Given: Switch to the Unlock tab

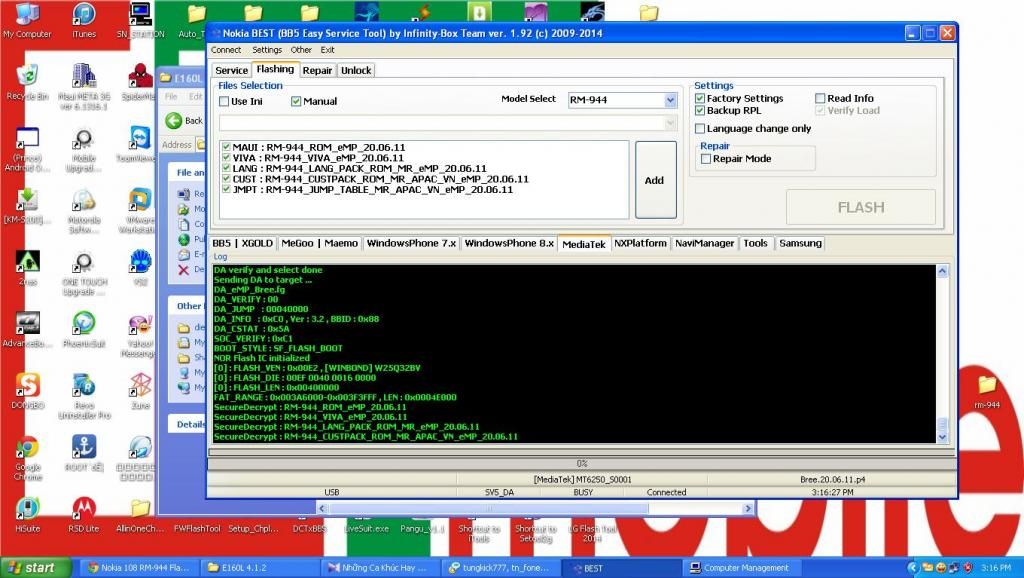Looking at the screenshot, I should pos(356,71).
